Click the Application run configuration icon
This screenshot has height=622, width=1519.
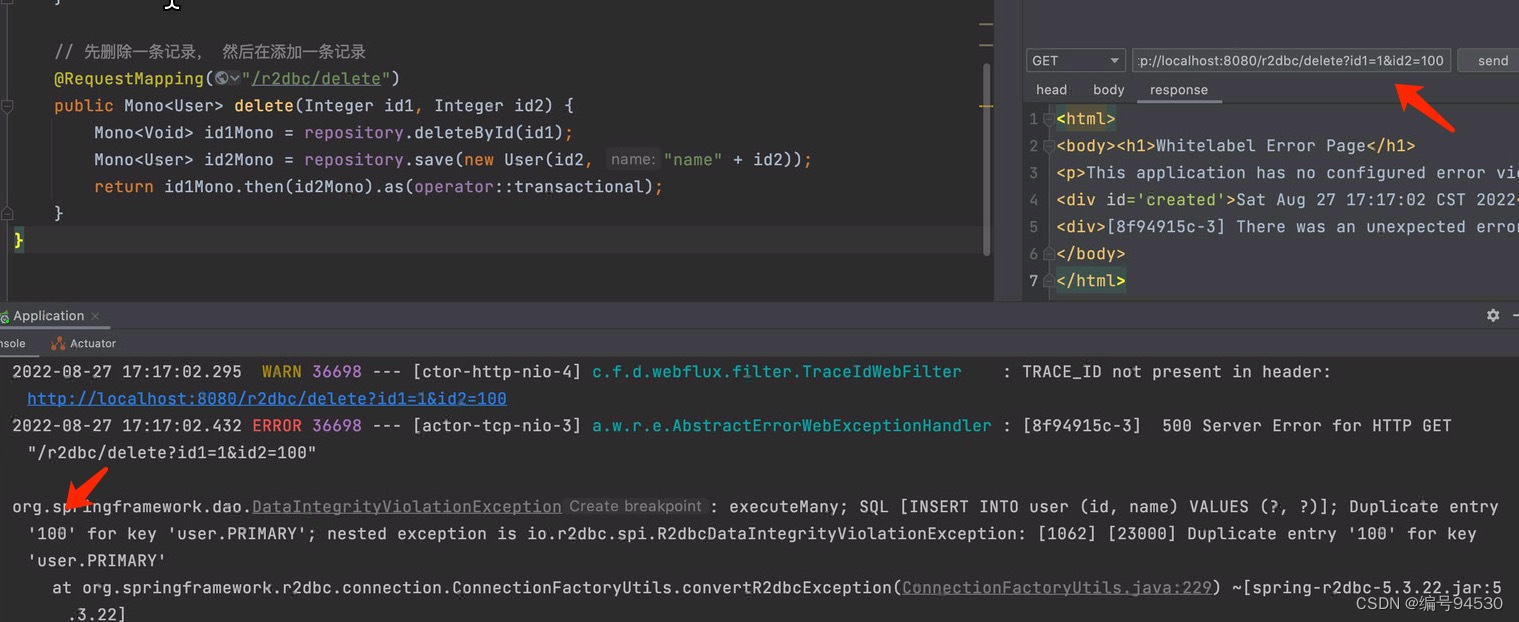tap(4, 316)
